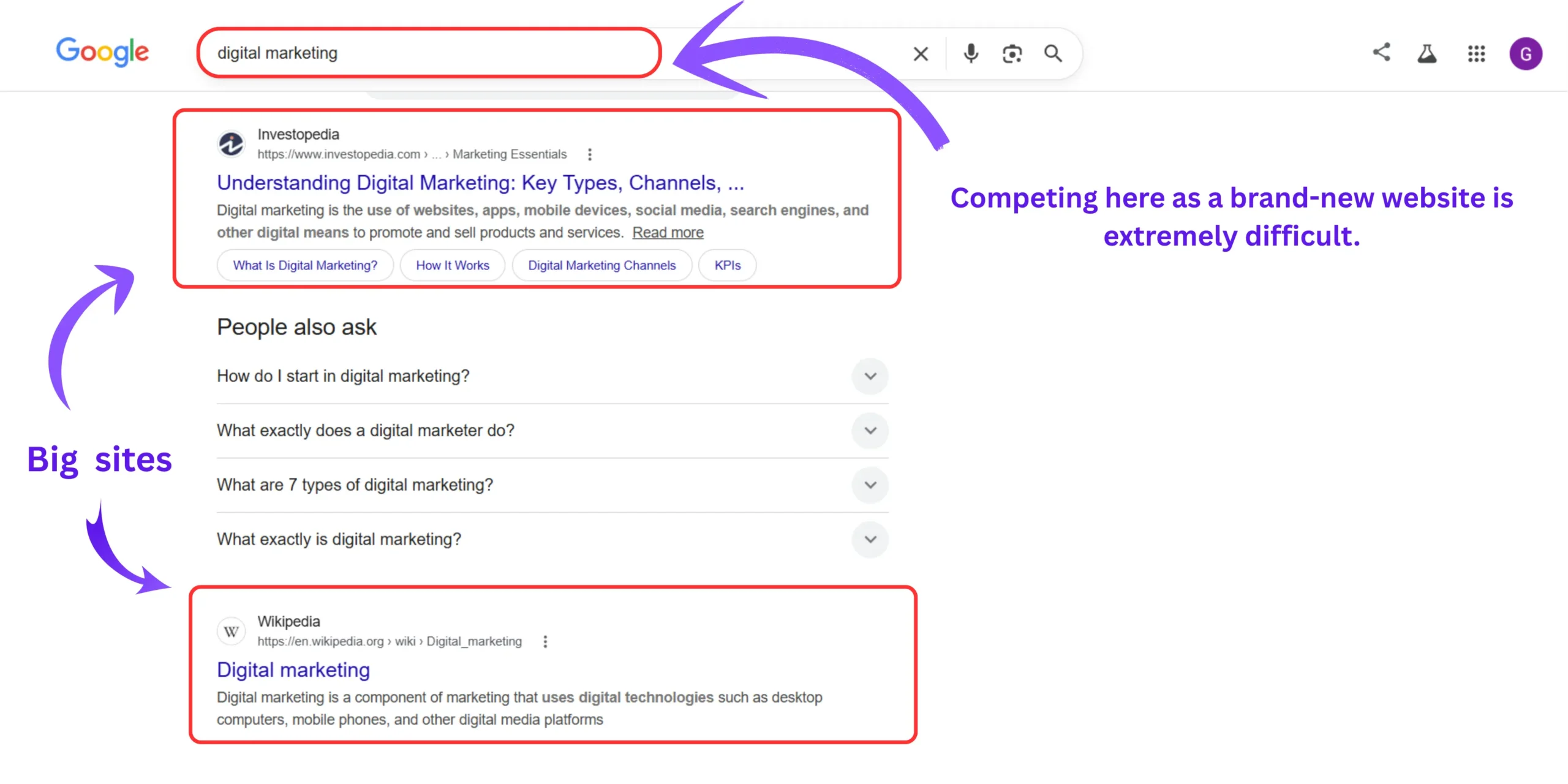This screenshot has width=1568, height=784.
Task: Click the en.wikipedia.org URL breadcrumb
Action: tap(390, 641)
